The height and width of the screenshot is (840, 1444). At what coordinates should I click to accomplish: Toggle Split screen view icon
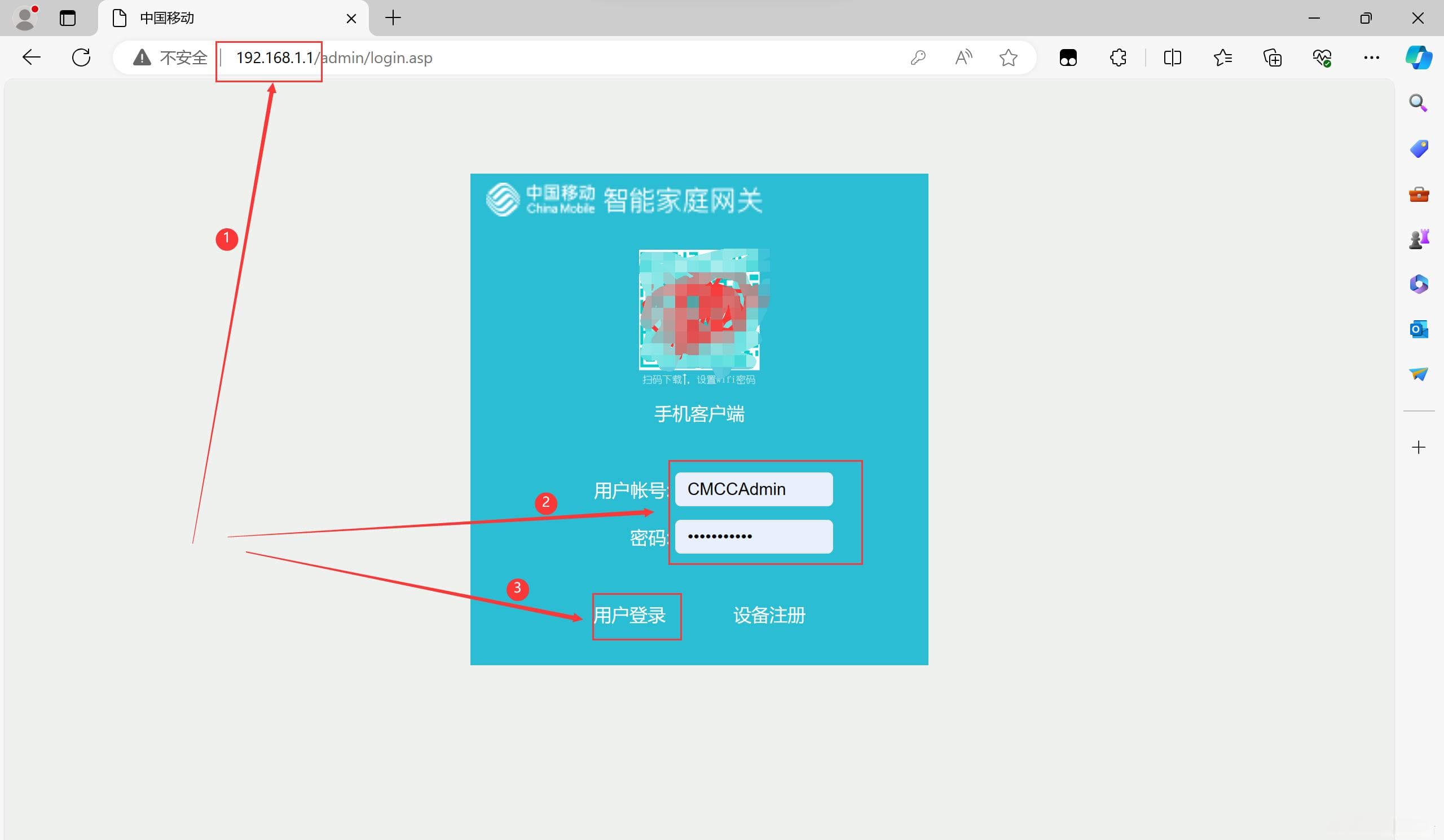[1172, 58]
